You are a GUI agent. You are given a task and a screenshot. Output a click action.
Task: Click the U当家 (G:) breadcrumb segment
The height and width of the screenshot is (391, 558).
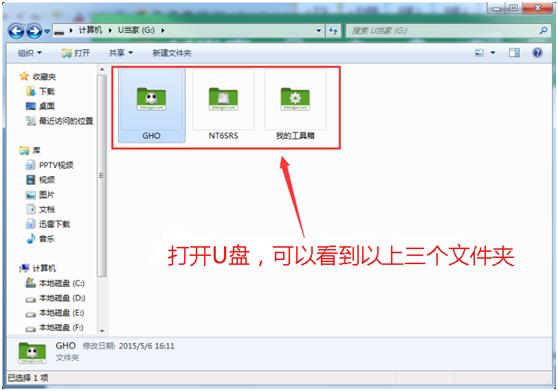136,30
